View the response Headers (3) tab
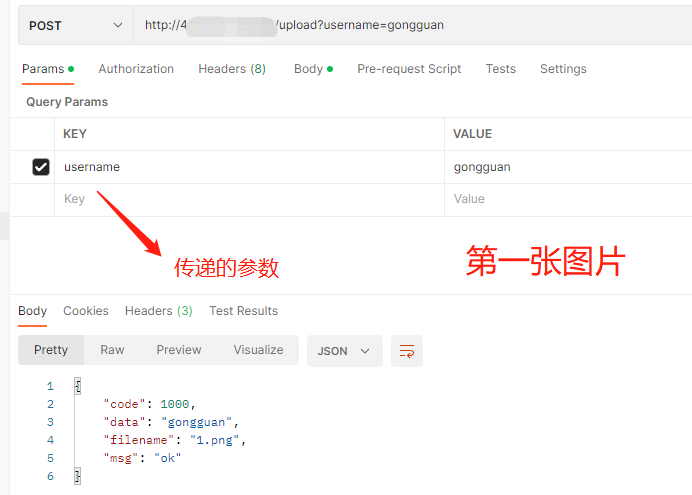The height and width of the screenshot is (495, 692). (x=159, y=311)
